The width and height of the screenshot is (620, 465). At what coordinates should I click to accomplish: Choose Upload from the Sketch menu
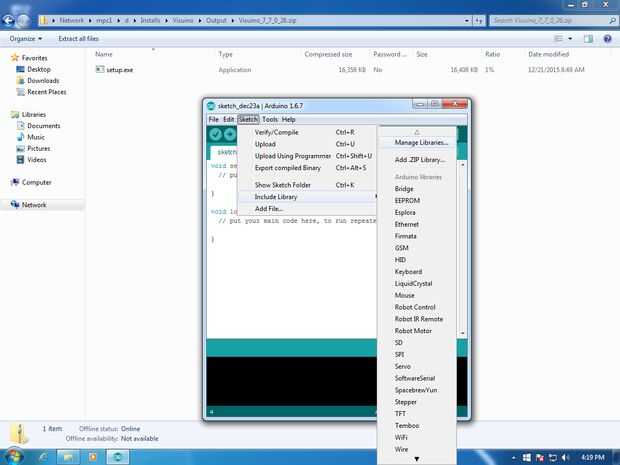[x=307, y=144]
